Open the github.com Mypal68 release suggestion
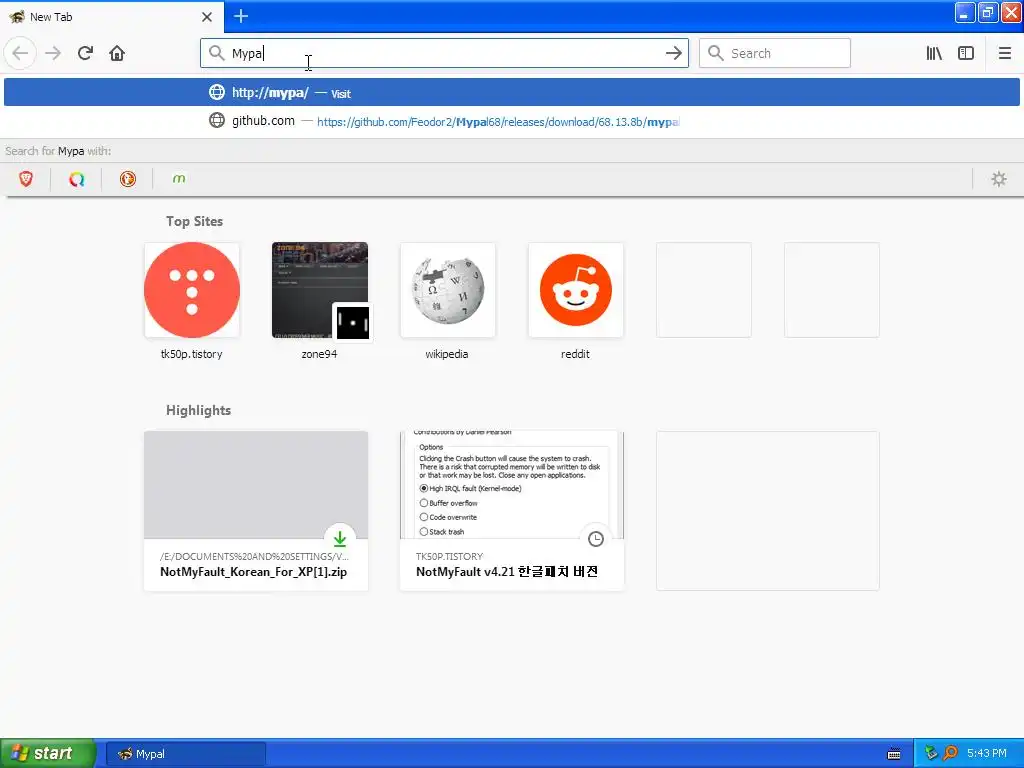 (x=511, y=121)
